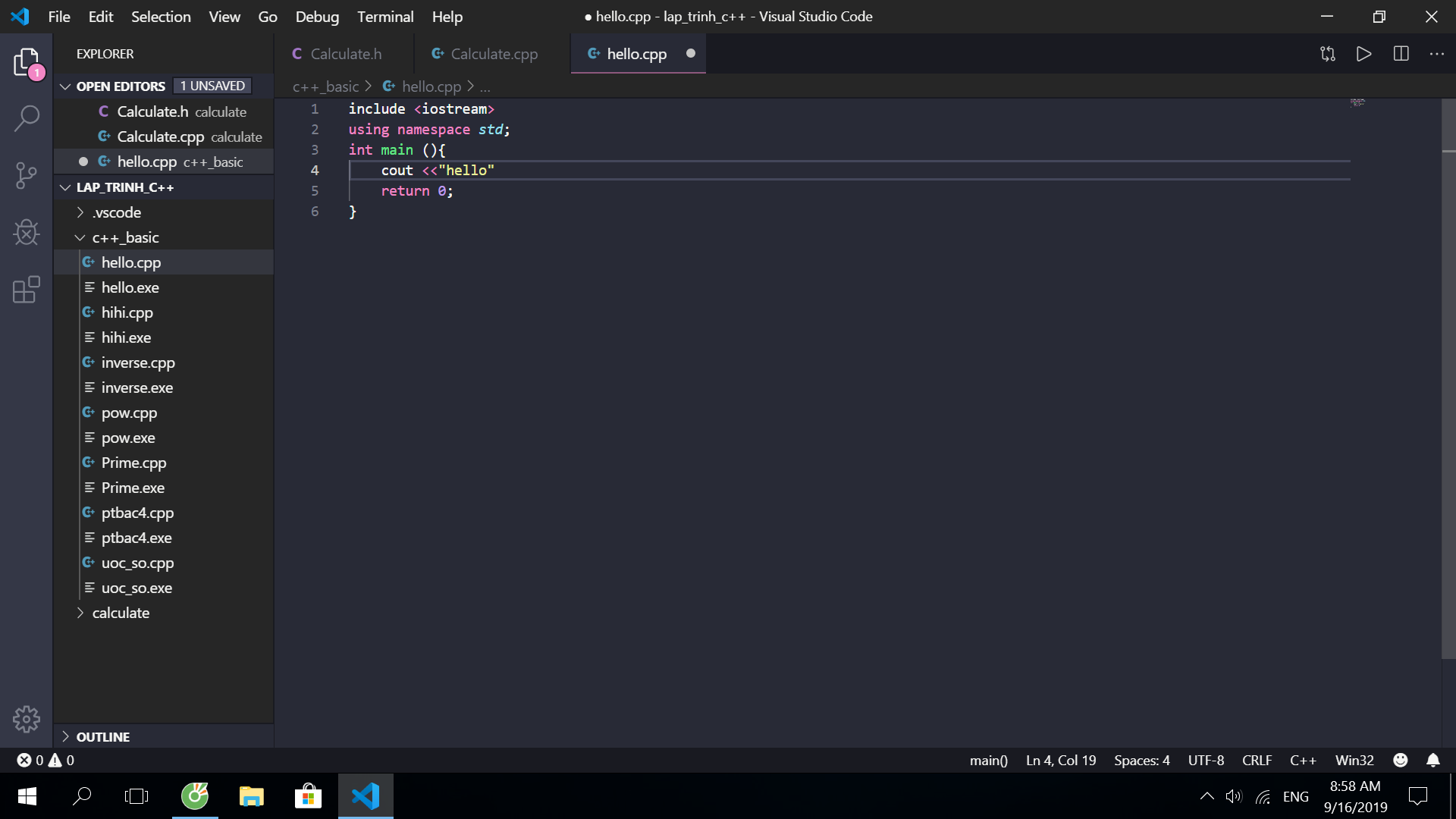Open Microsoft Store from taskbar
Screen dimensions: 1456x819
[308, 796]
